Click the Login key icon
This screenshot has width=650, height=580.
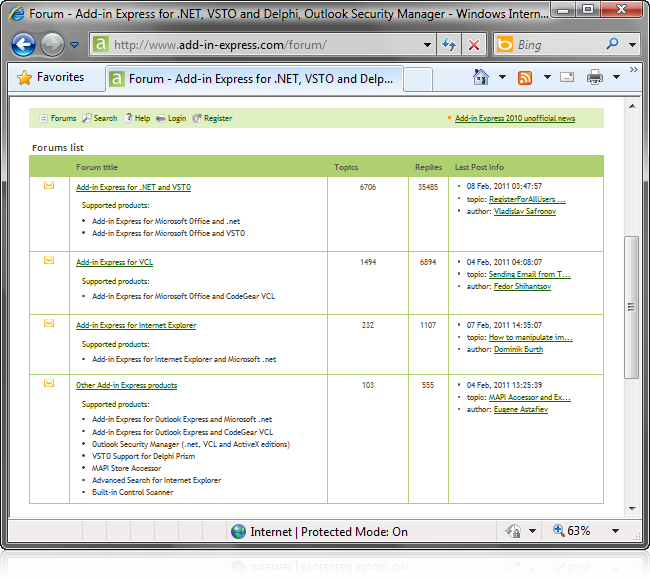[x=160, y=119]
